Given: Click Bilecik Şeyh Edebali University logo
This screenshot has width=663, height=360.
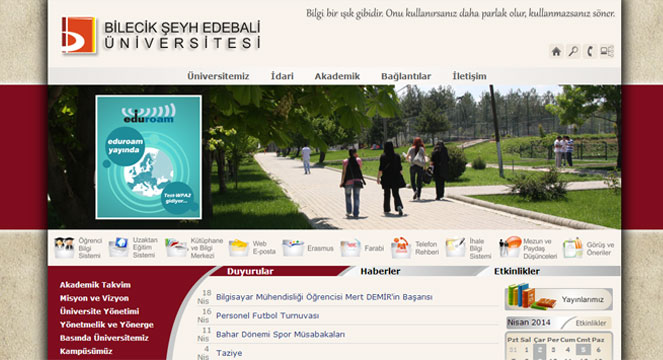Looking at the screenshot, I should pyautogui.click(x=161, y=36).
